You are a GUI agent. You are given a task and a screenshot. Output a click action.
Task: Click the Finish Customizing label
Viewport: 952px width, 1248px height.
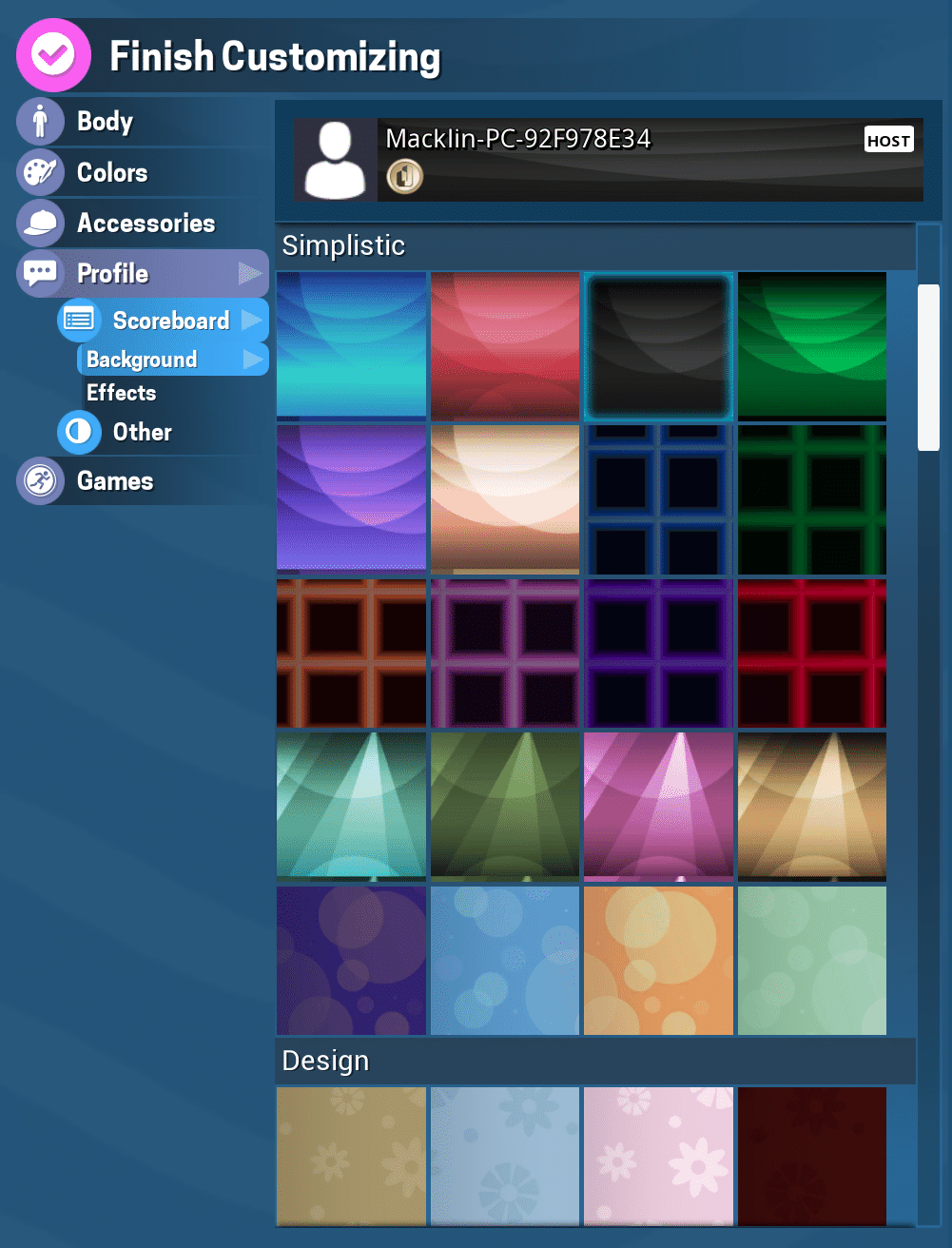pyautogui.click(x=276, y=57)
